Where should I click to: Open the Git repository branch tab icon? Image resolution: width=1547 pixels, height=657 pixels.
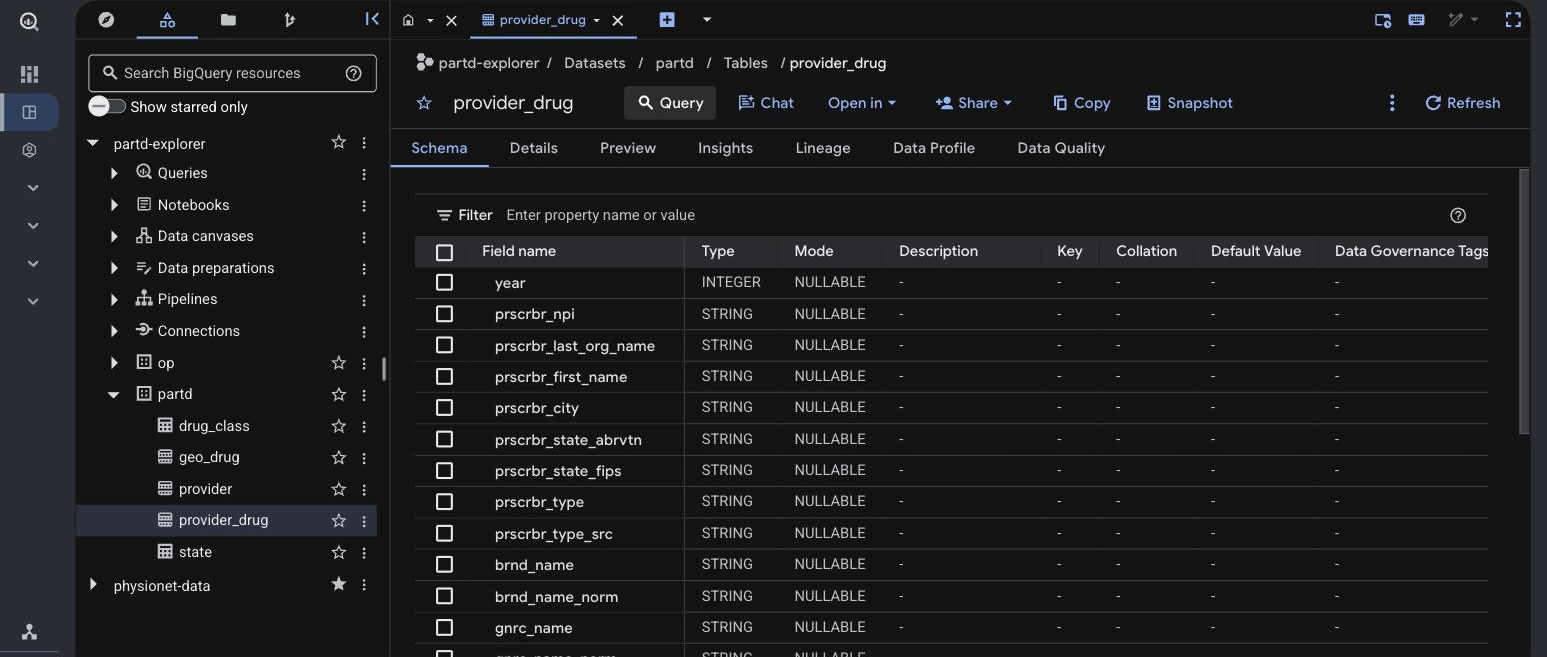[x=290, y=19]
